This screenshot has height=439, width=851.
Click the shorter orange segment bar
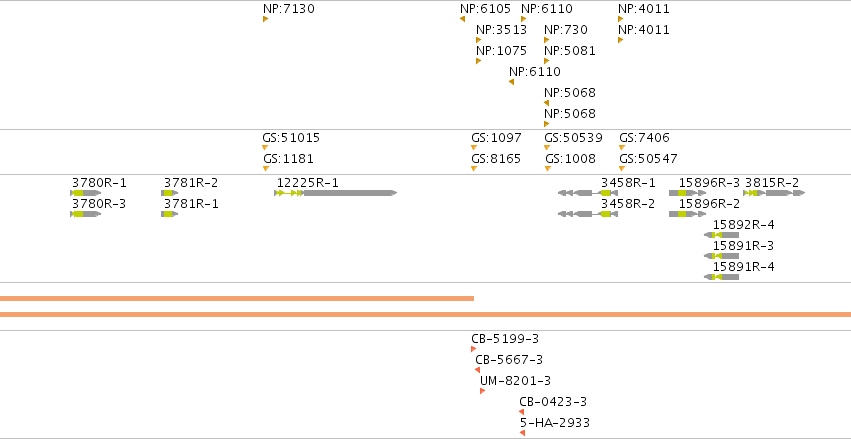pyautogui.click(x=237, y=298)
